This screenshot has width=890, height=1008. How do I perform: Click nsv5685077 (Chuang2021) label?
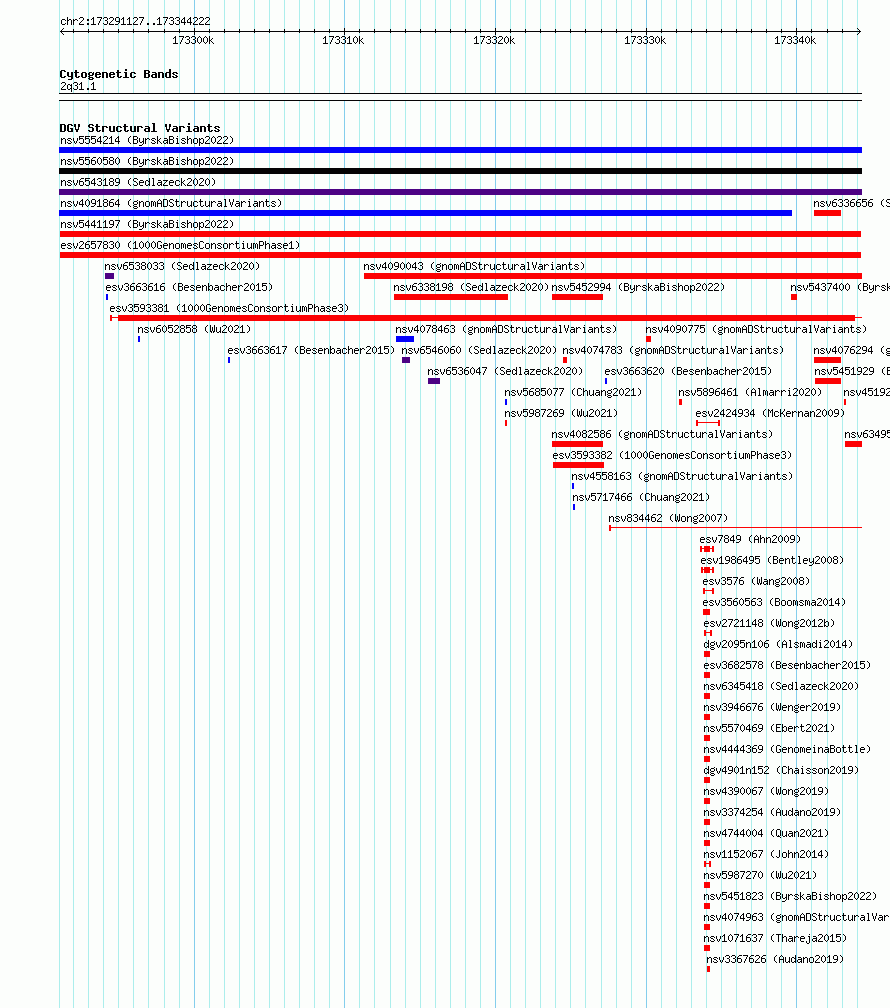point(573,392)
